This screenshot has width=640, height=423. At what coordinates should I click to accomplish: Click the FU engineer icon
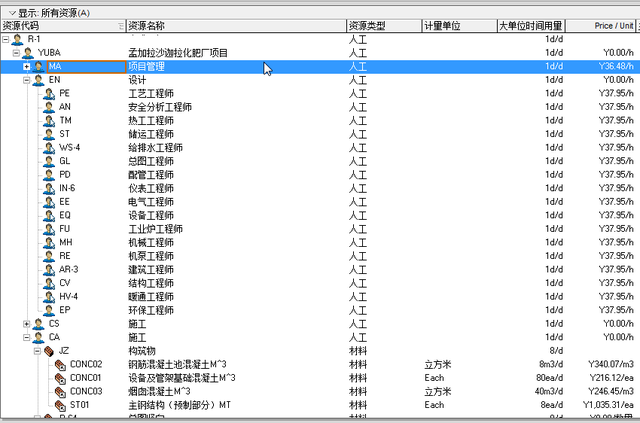click(49, 229)
